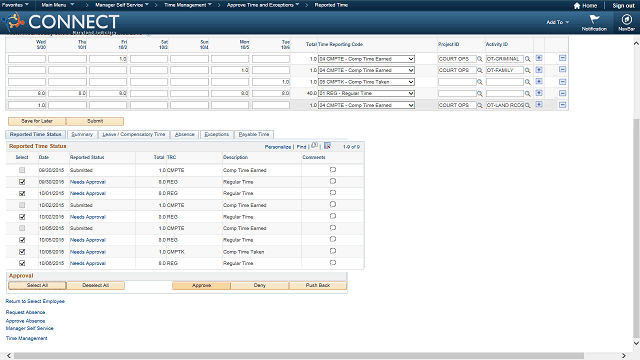Open the CMPTK Comp Time Taken dropdown
640x360 pixels.
tap(366, 82)
